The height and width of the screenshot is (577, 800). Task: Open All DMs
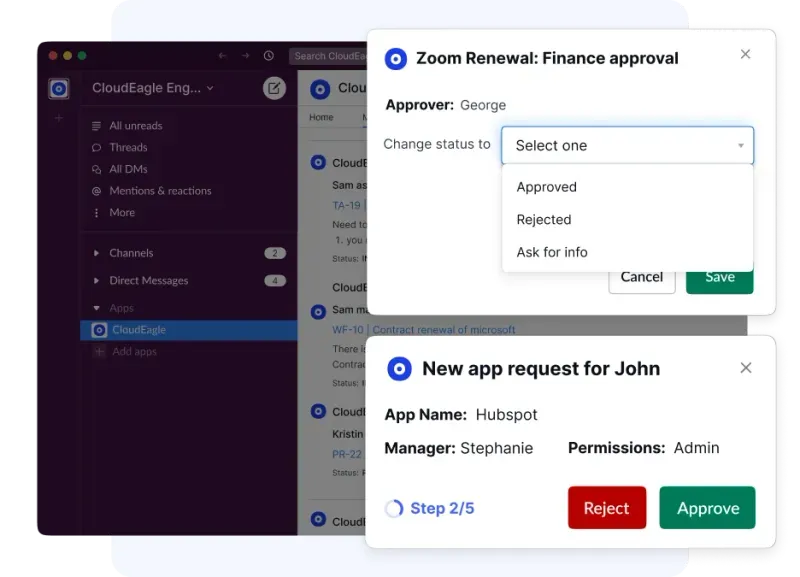pos(128,169)
